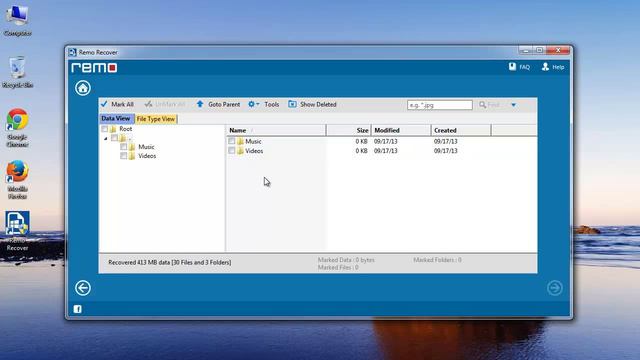
Task: Open the Help link text
Action: pos(558,67)
